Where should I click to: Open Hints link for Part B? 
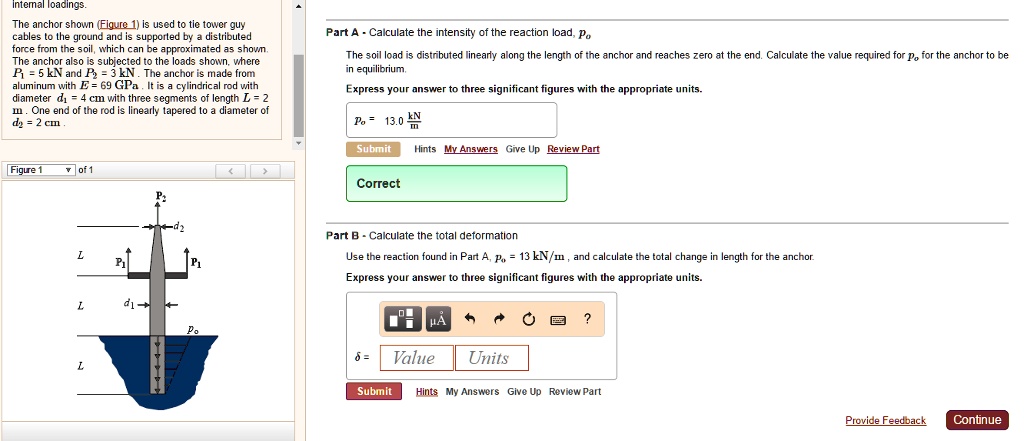click(427, 392)
